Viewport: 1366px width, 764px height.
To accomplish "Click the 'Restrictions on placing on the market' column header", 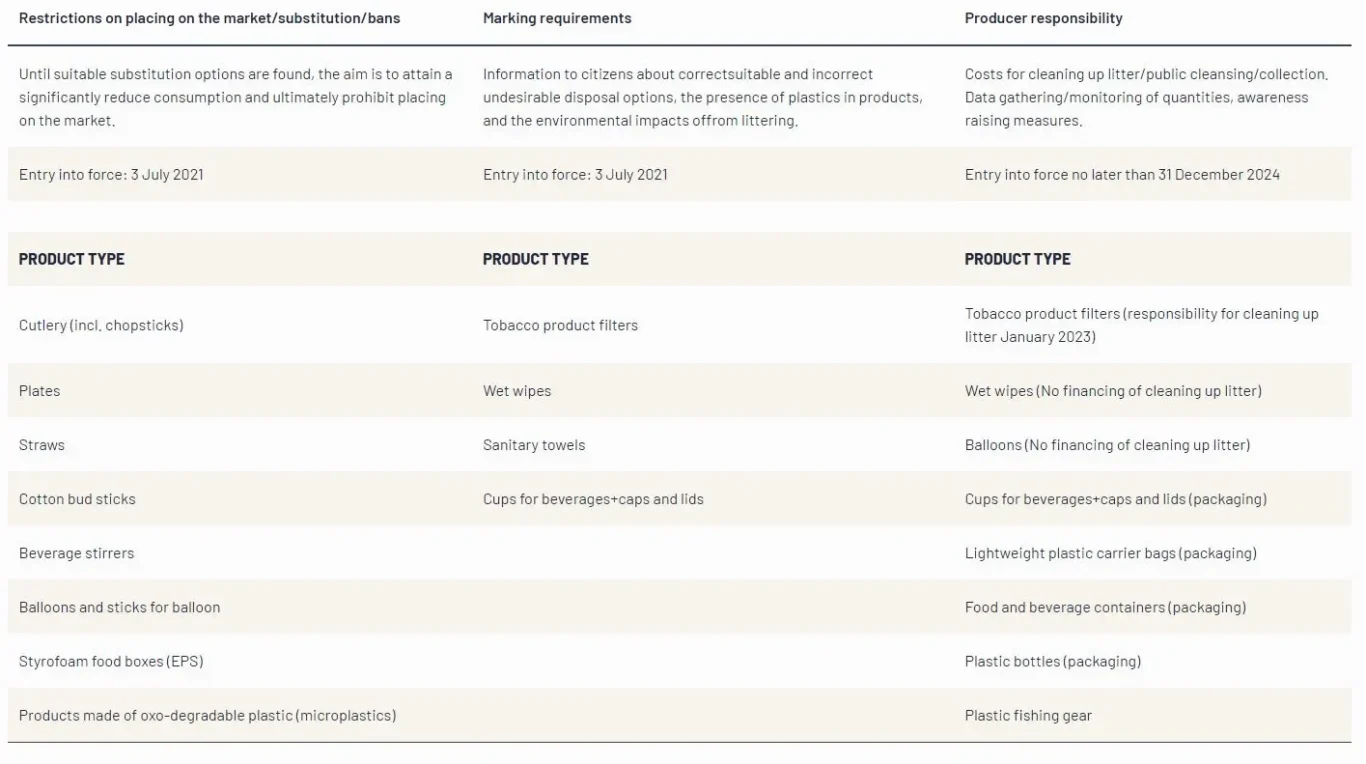I will pos(210,18).
